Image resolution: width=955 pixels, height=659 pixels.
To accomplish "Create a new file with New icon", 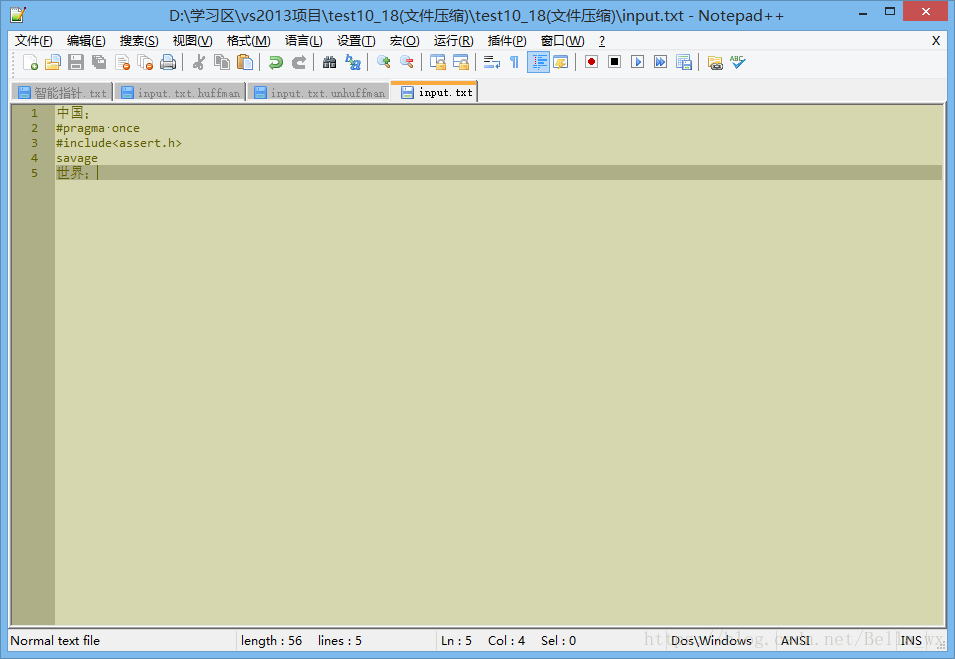I will click(30, 62).
